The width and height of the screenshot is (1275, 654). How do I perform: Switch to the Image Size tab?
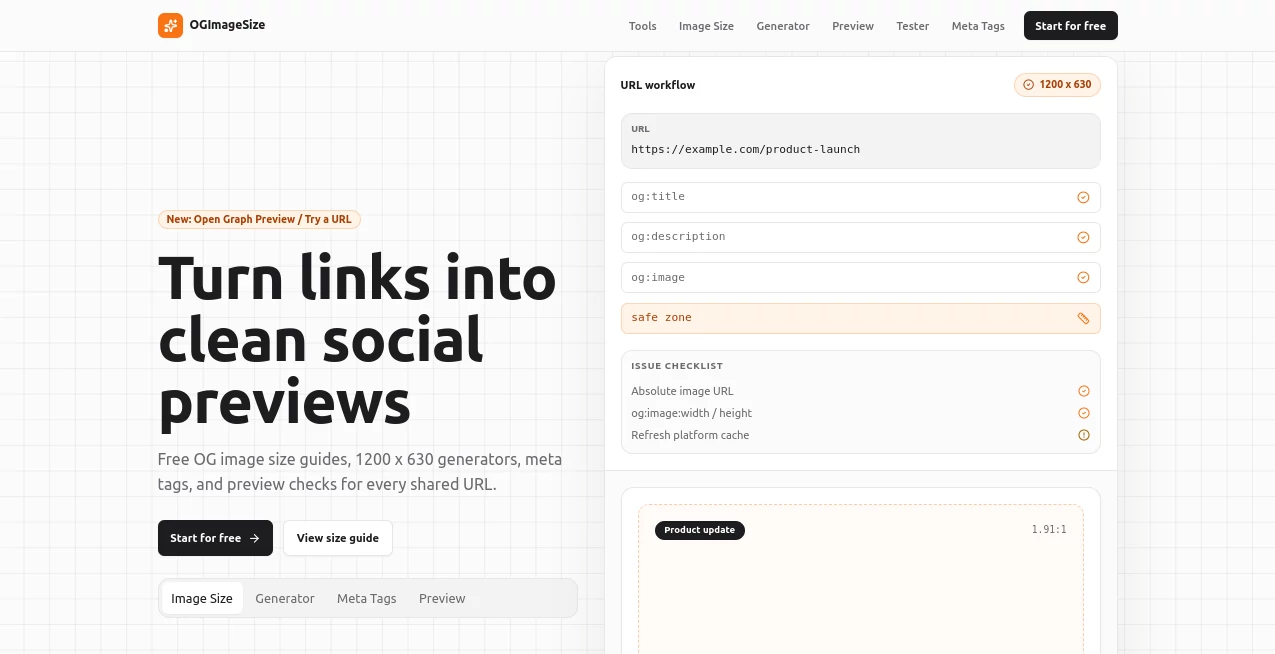click(x=202, y=598)
